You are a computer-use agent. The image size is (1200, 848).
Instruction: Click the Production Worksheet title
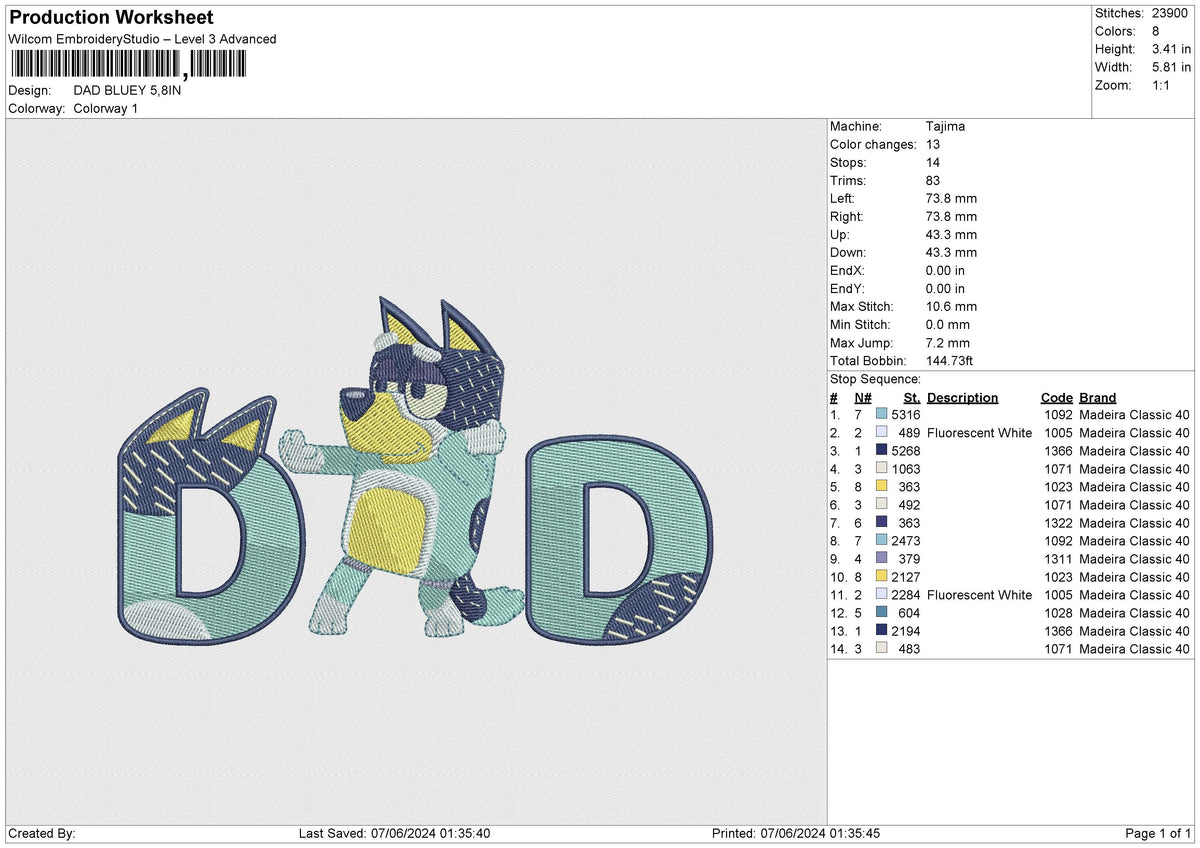coord(111,18)
